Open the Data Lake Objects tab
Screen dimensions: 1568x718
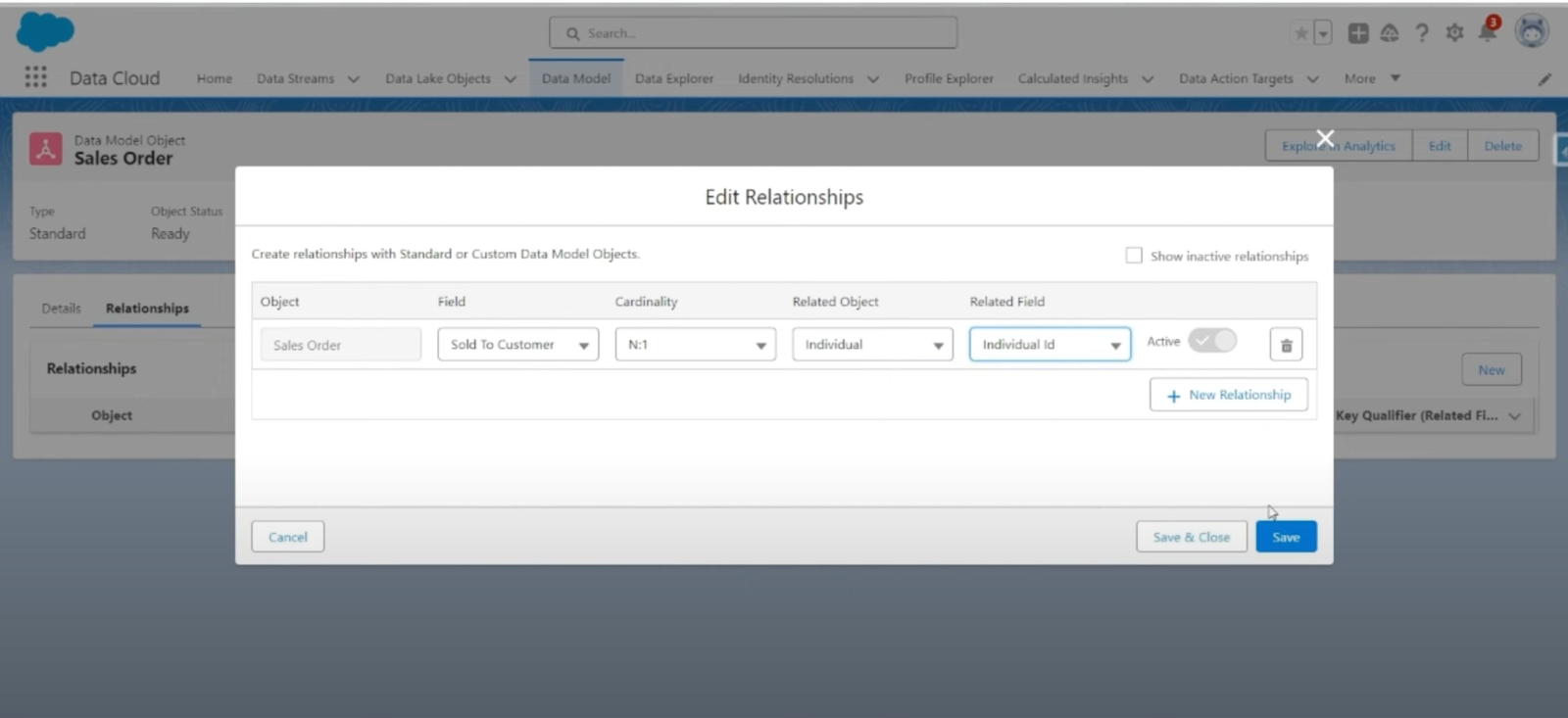(438, 78)
